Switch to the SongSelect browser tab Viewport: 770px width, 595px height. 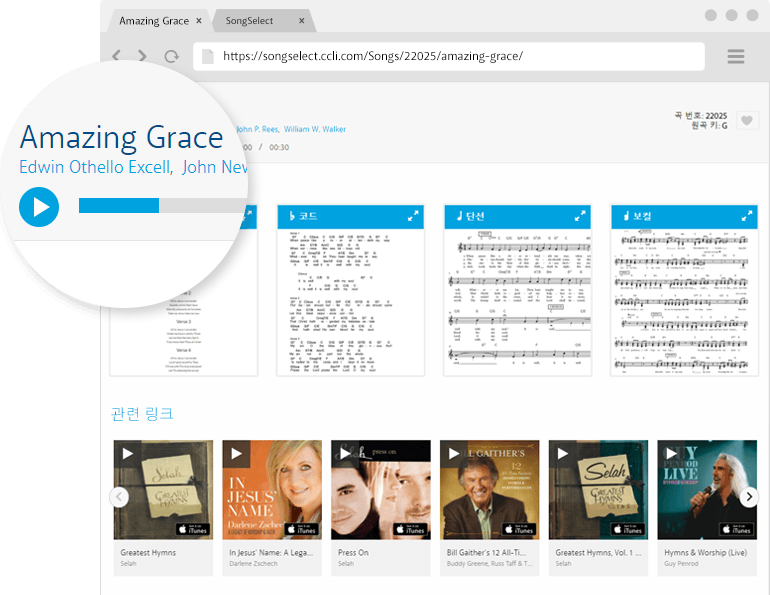click(x=249, y=21)
